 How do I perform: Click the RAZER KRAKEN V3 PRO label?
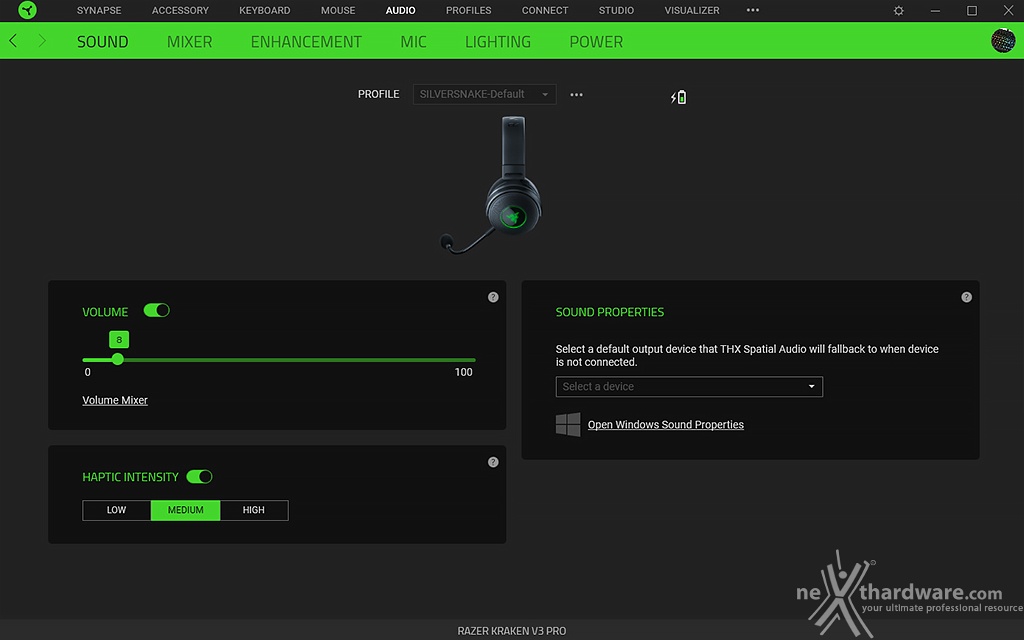(512, 631)
